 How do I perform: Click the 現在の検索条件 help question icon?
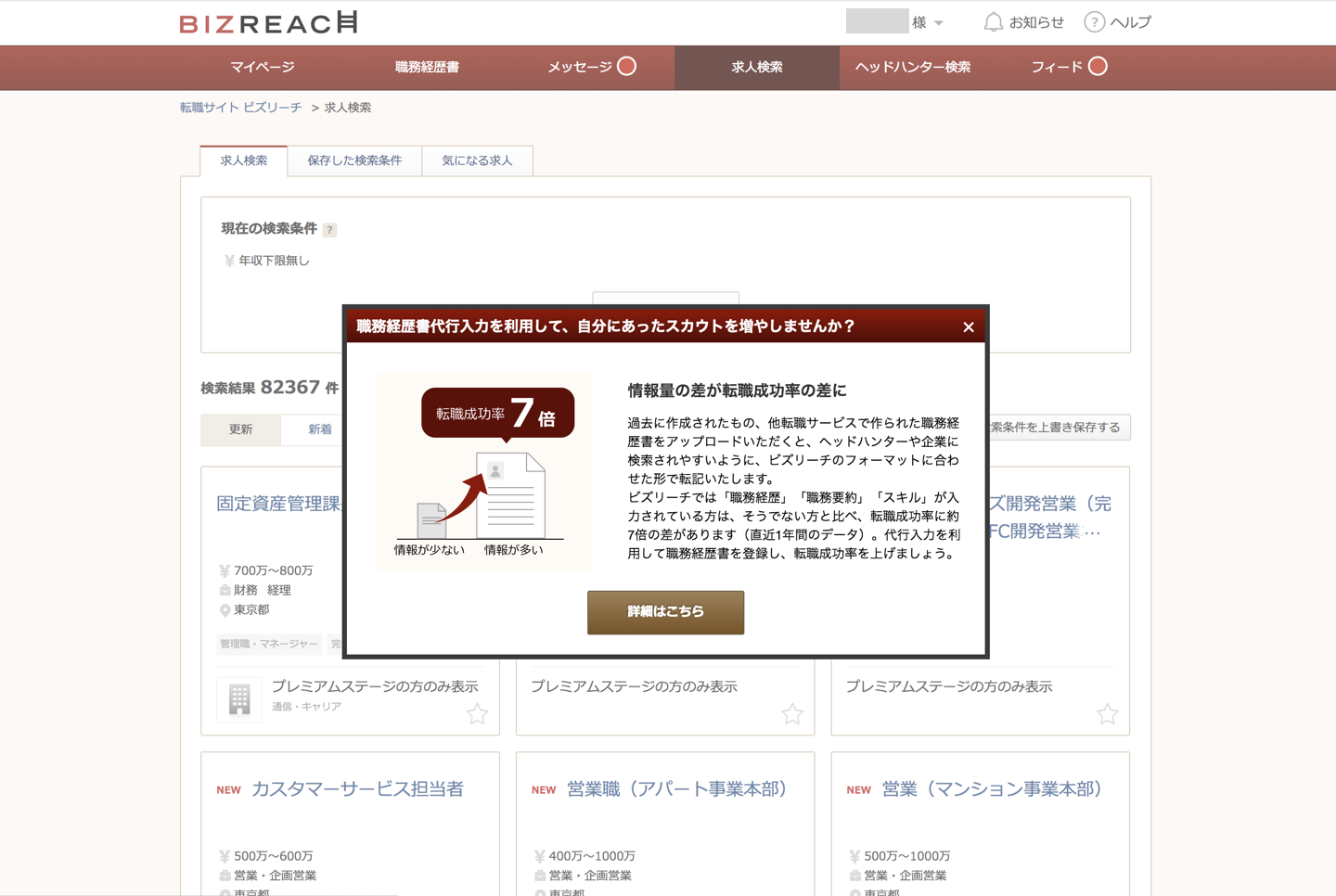[x=329, y=230]
